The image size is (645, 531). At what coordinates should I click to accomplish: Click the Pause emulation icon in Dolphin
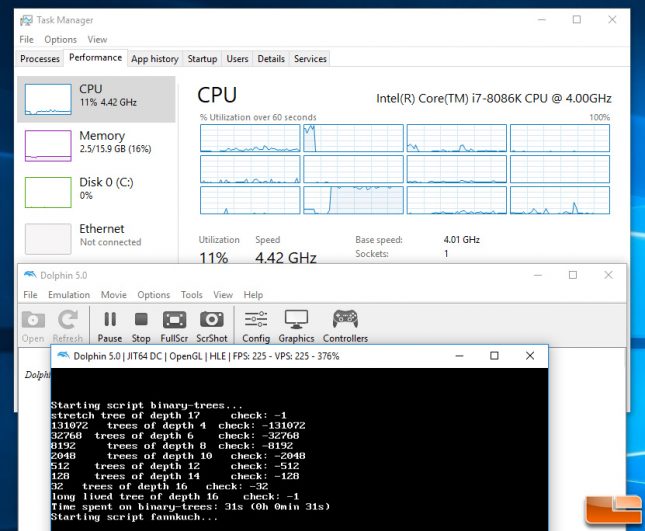pos(110,319)
